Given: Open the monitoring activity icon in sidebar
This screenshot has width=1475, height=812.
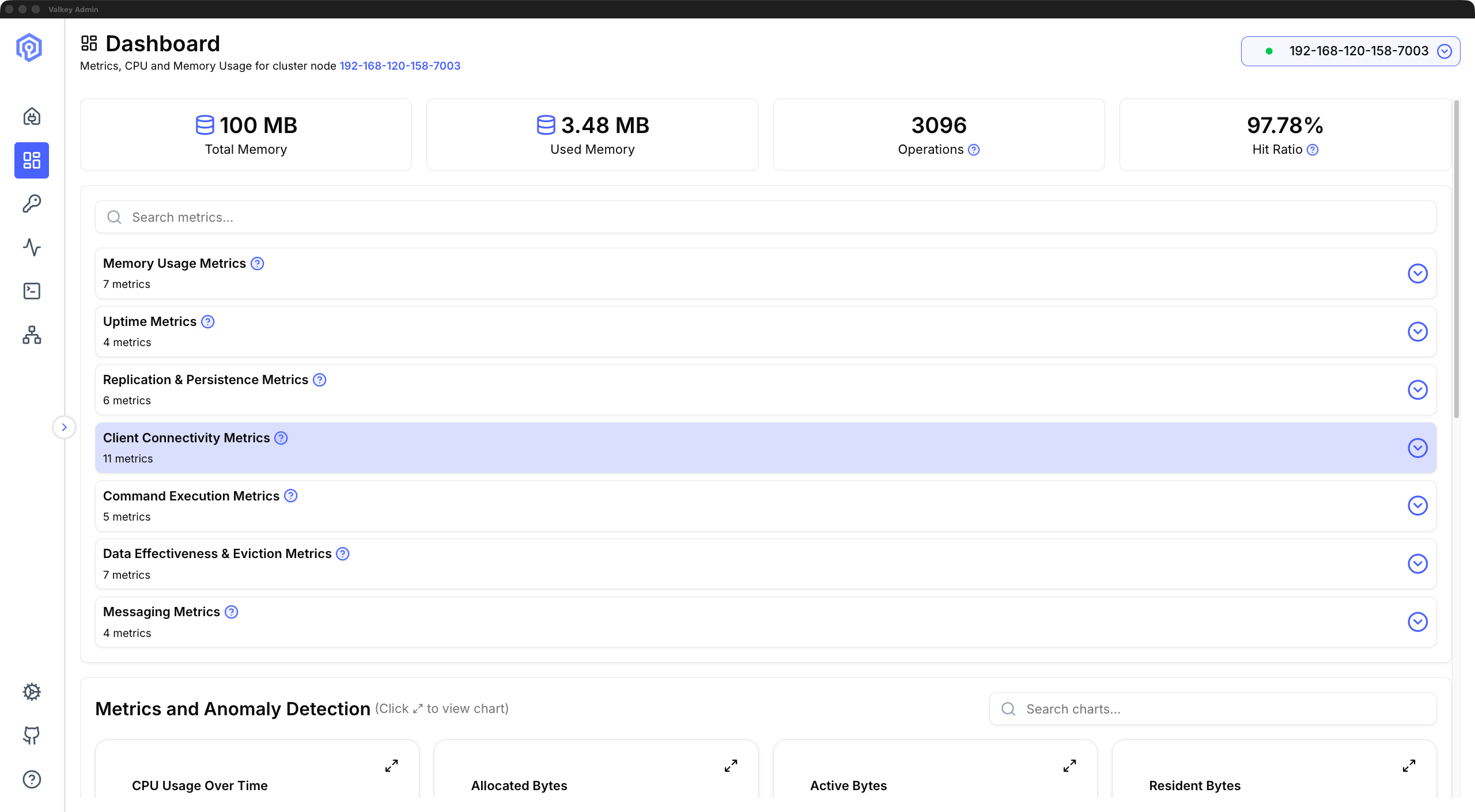Looking at the screenshot, I should pos(32,247).
